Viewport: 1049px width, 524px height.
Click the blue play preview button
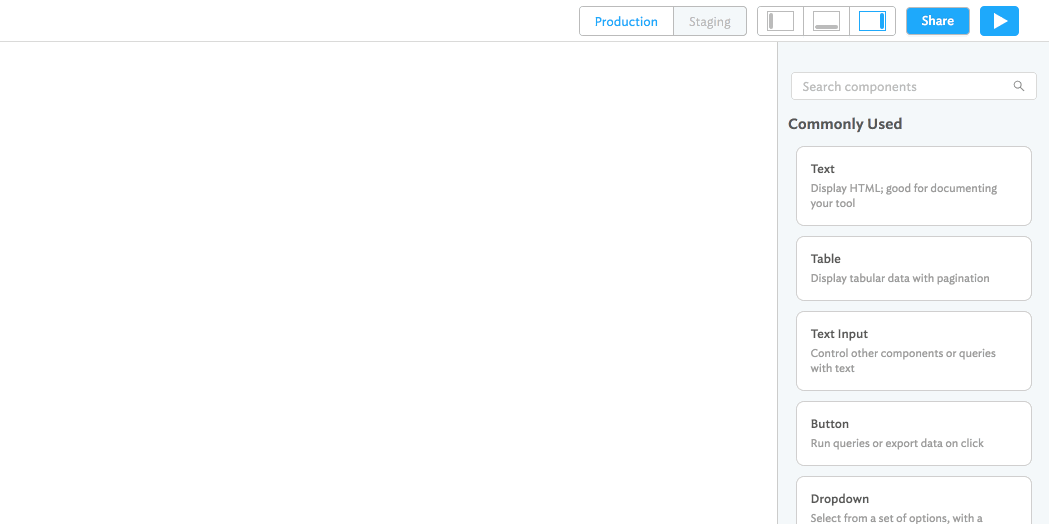click(999, 21)
